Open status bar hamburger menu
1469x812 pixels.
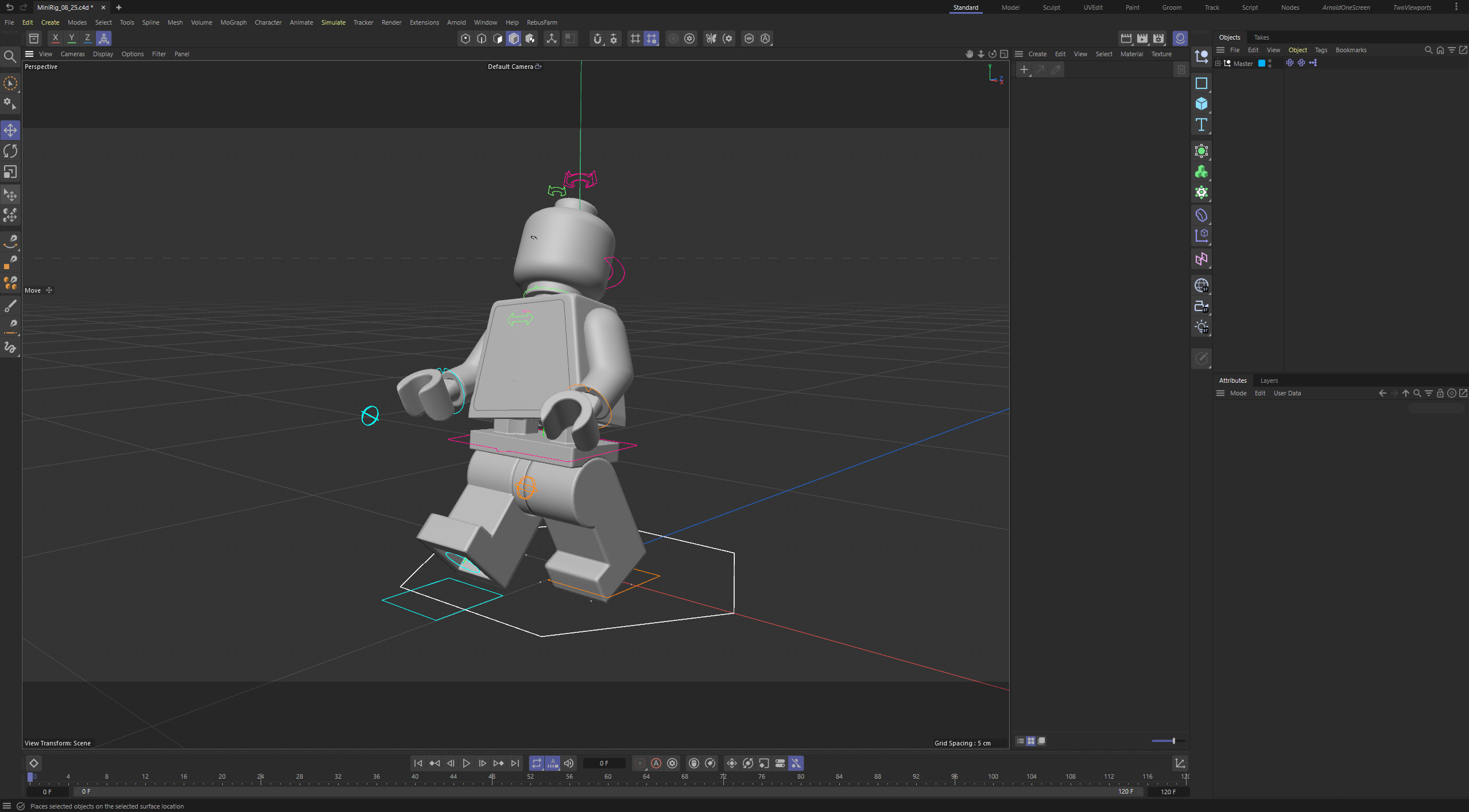(x=7, y=806)
